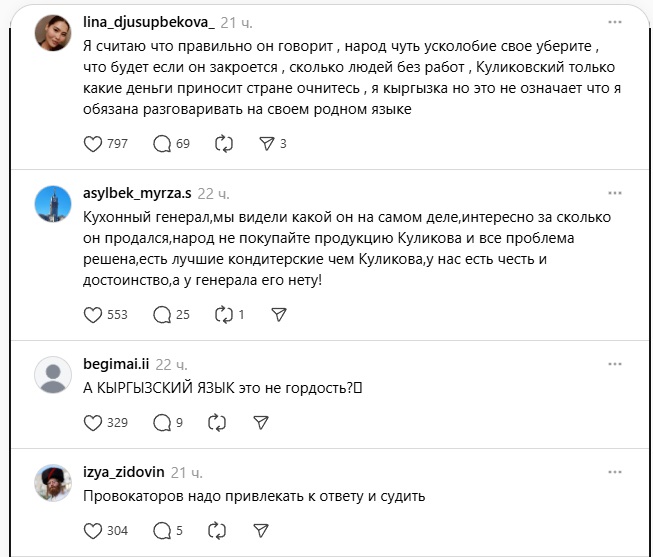Like asylbek_myrza.s's comment
The image size is (653, 557).
pos(93,315)
